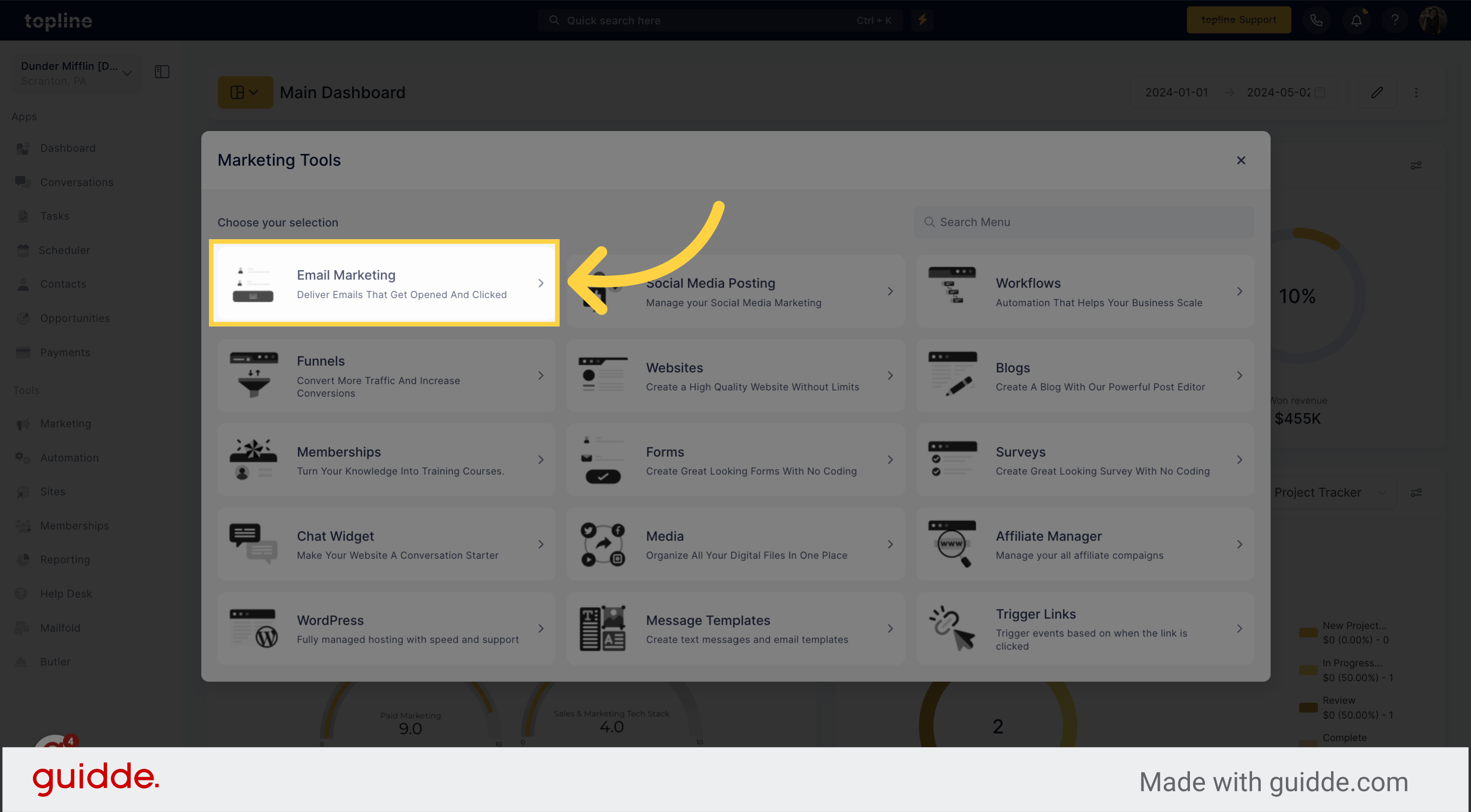Screen dimensions: 1471x812
Task: Open the notifications bell icon
Action: pyautogui.click(x=1356, y=20)
